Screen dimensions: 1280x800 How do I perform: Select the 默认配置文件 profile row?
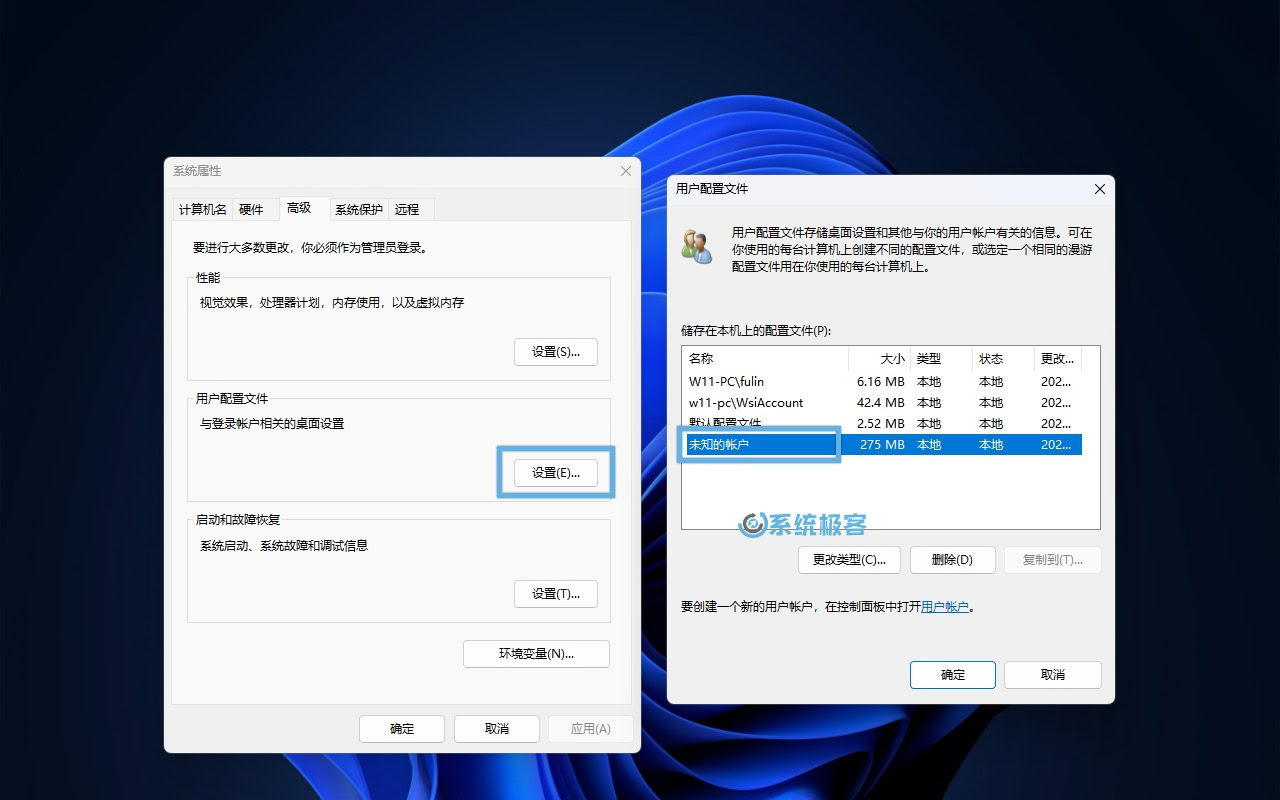(882, 423)
